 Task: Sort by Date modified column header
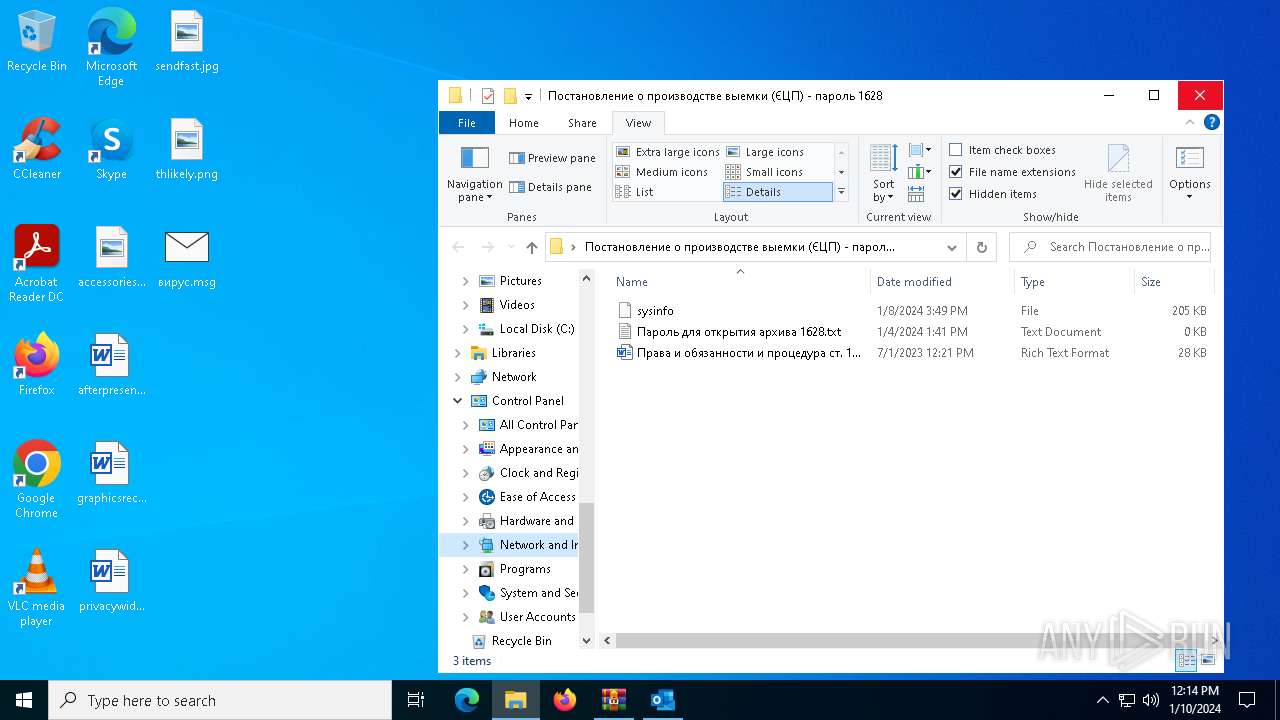coord(942,282)
